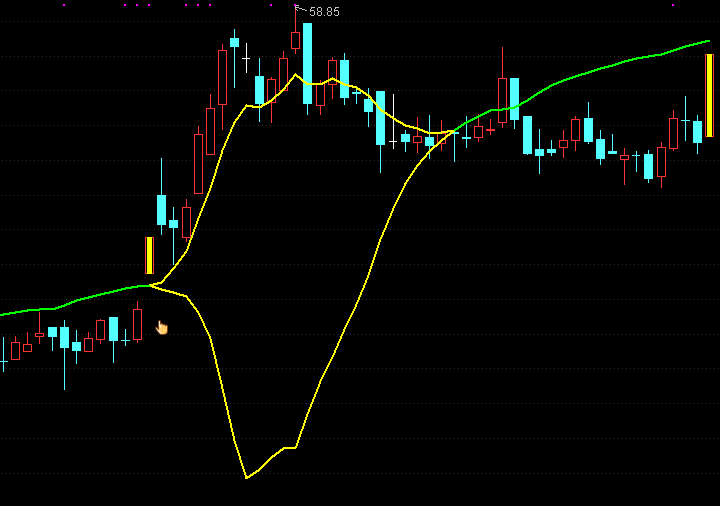This screenshot has height=506, width=720.
Task: Click the 58.85 high price label
Action: (x=324, y=12)
